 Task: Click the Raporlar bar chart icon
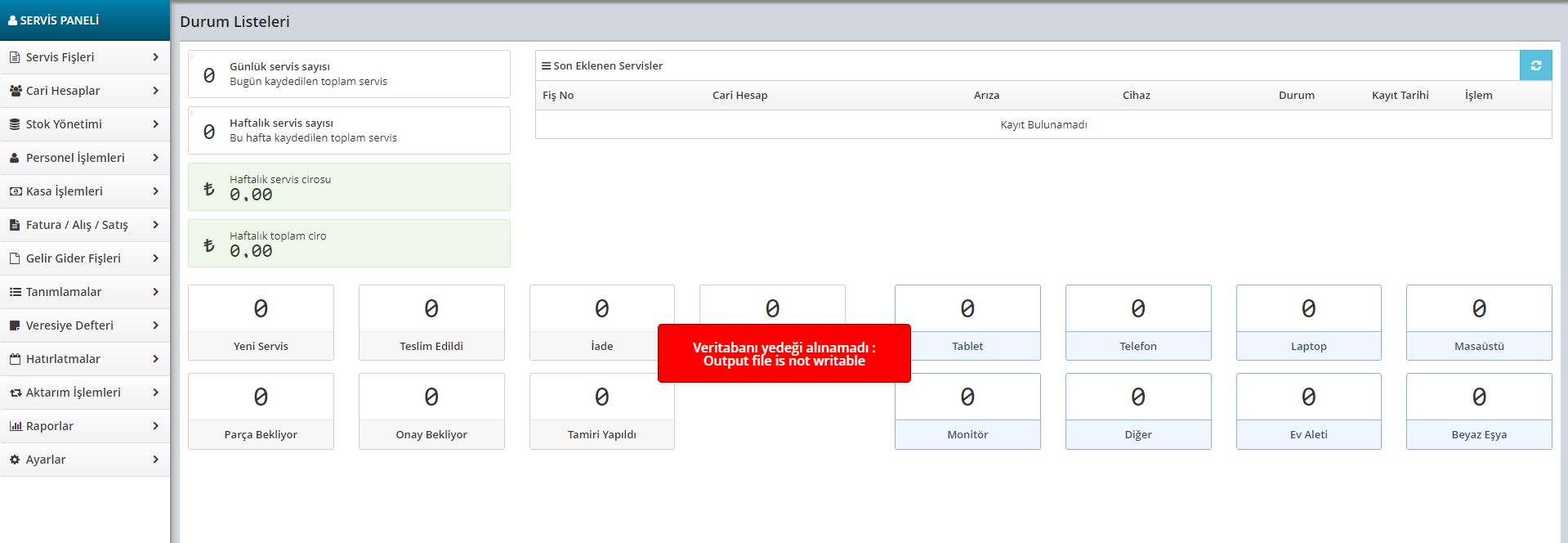coord(15,426)
